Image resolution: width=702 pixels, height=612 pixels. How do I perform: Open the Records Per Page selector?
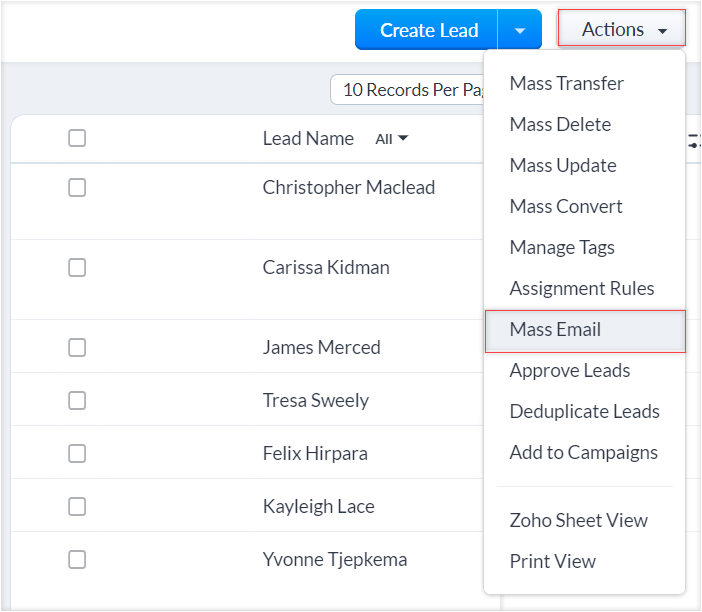pyautogui.click(x=410, y=90)
